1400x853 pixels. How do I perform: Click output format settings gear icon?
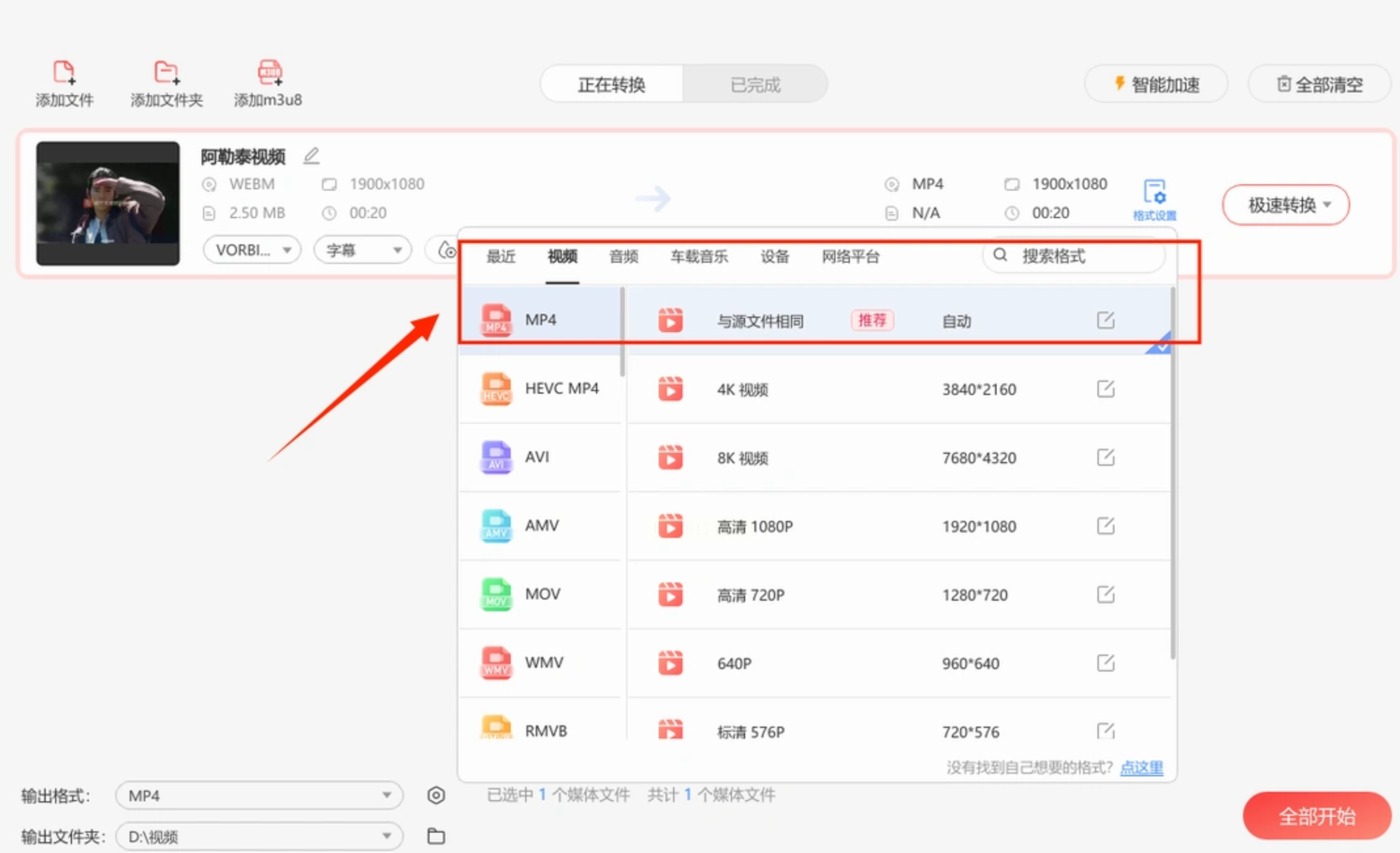click(x=436, y=795)
